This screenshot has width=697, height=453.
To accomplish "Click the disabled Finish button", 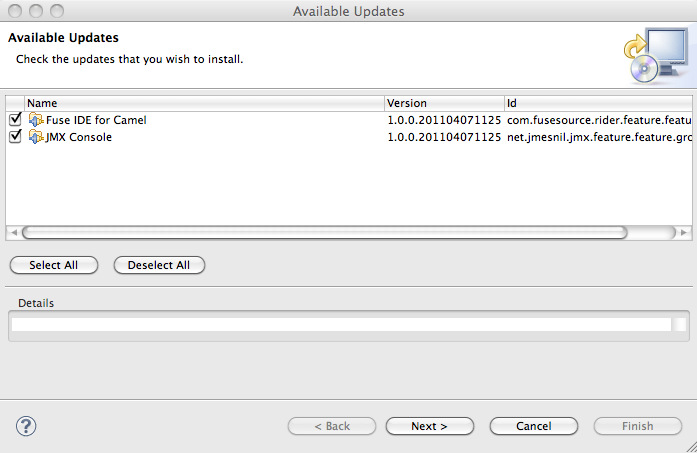I will click(637, 426).
